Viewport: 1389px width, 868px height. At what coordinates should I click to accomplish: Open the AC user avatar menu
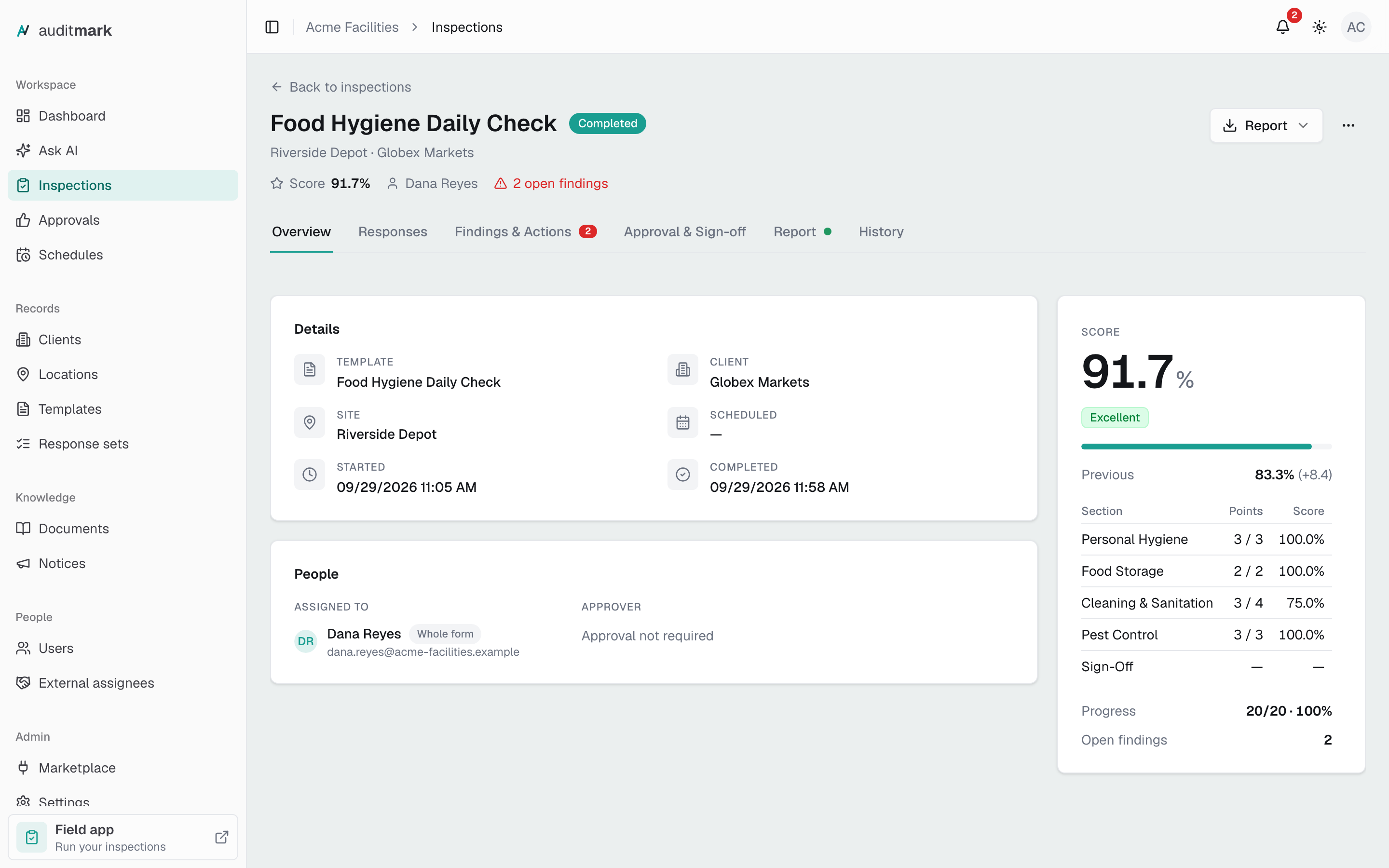(1356, 27)
